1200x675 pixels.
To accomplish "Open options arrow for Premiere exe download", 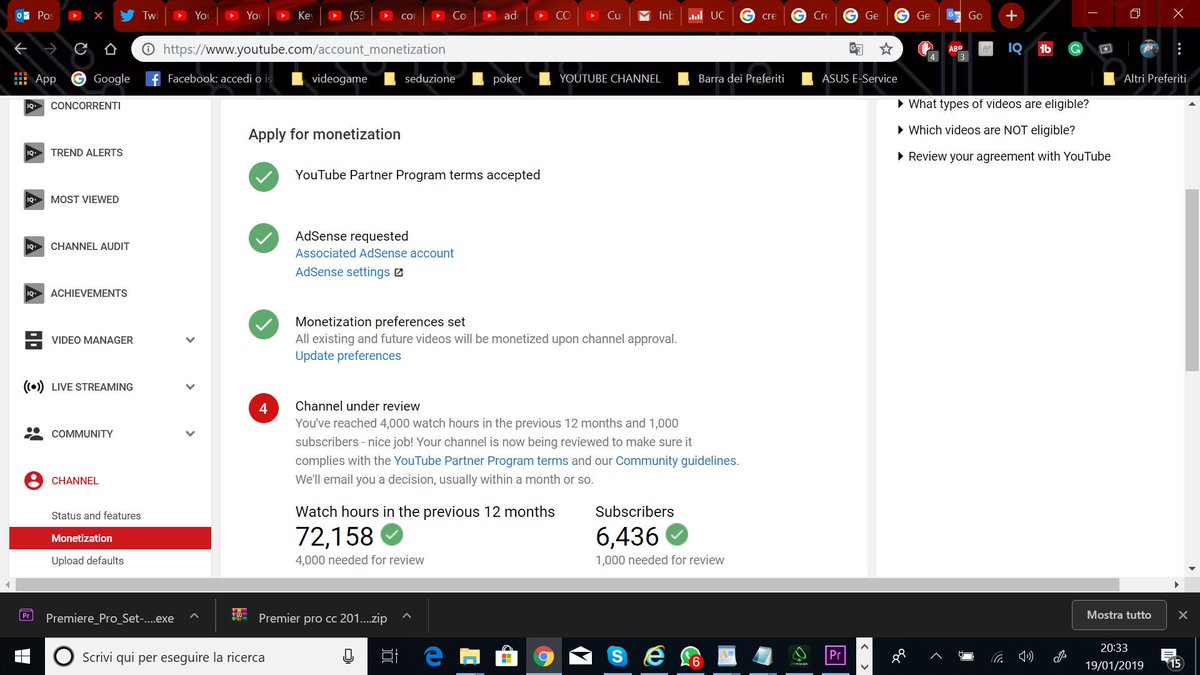I will (x=195, y=617).
